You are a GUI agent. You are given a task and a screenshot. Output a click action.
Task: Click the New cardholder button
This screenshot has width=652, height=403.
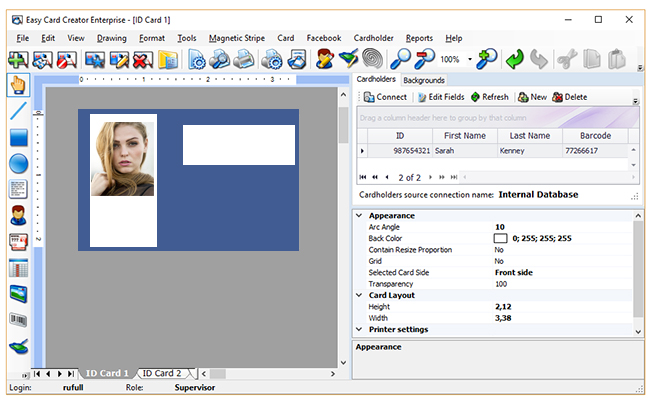[x=532, y=97]
